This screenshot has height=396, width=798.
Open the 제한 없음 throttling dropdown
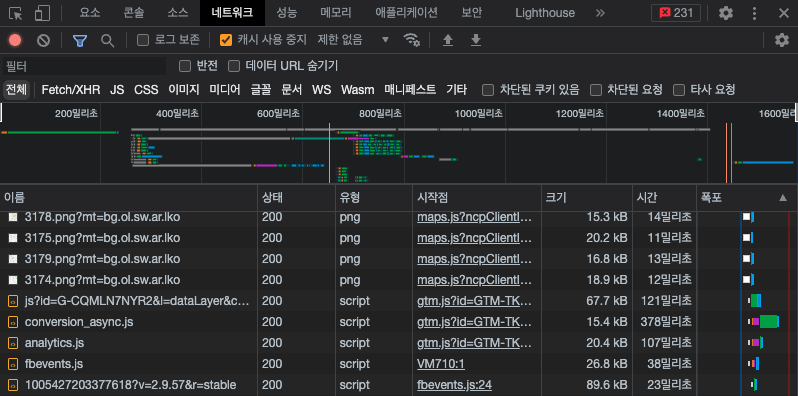point(353,40)
